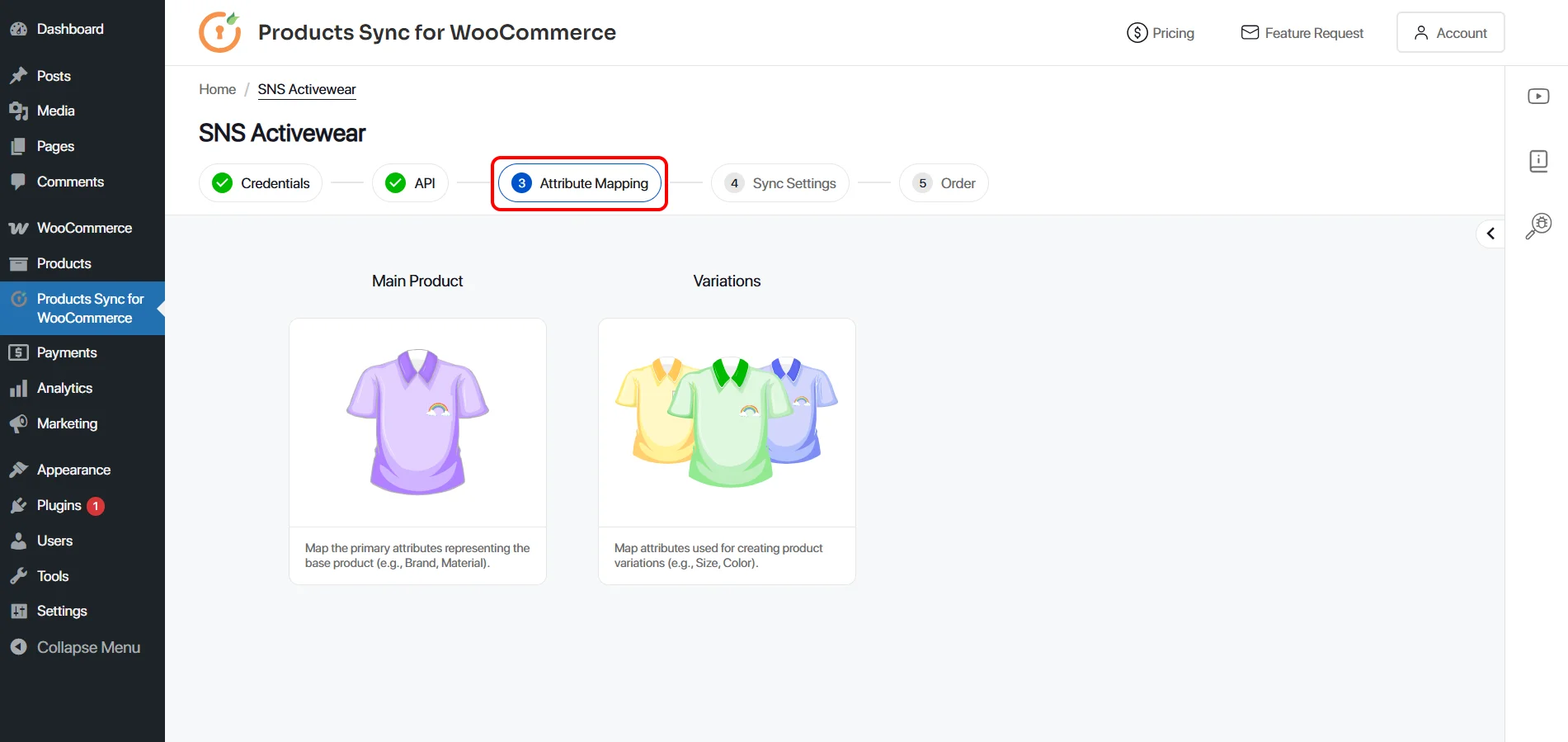Click the Appearance paintbrush icon
The width and height of the screenshot is (1568, 742).
[18, 470]
